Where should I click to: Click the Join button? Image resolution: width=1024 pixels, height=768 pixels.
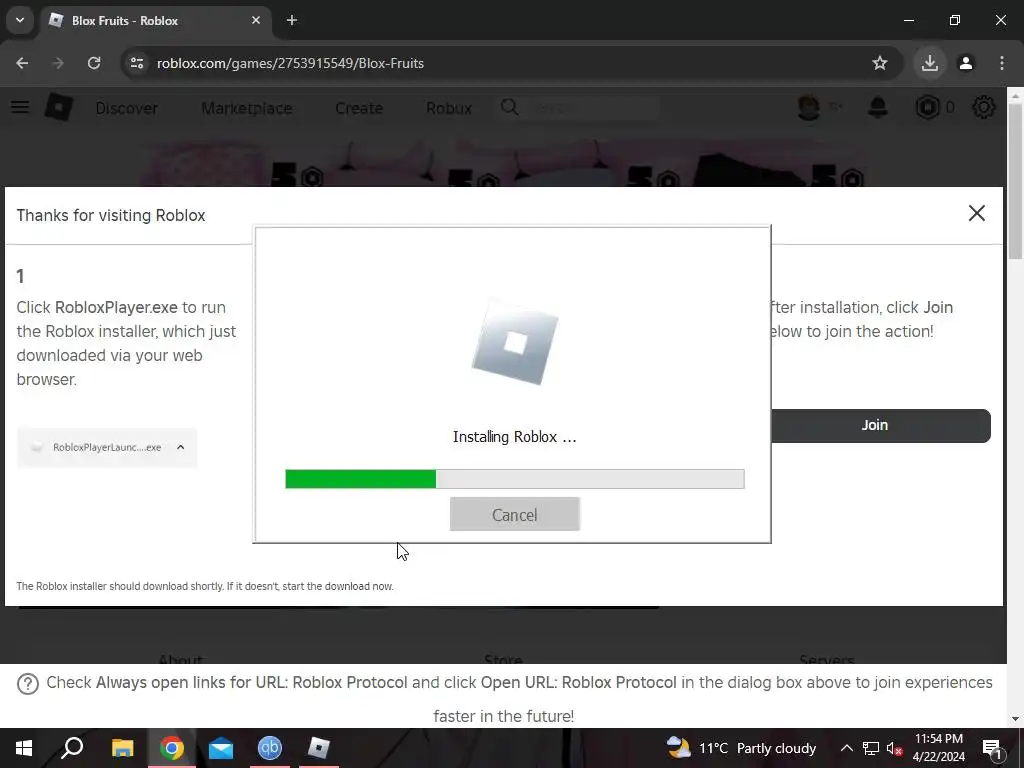click(x=881, y=425)
